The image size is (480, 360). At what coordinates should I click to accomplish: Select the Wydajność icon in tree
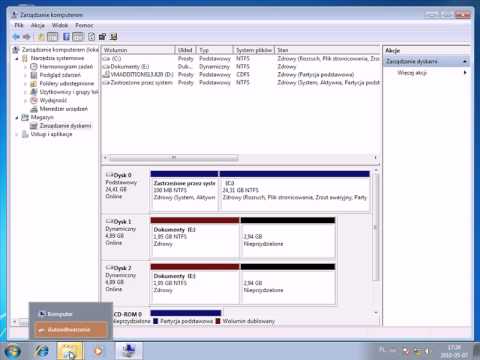34,100
